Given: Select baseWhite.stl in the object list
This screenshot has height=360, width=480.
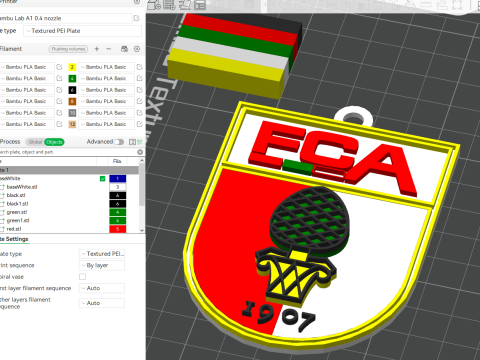Looking at the screenshot, I should pos(22,187).
